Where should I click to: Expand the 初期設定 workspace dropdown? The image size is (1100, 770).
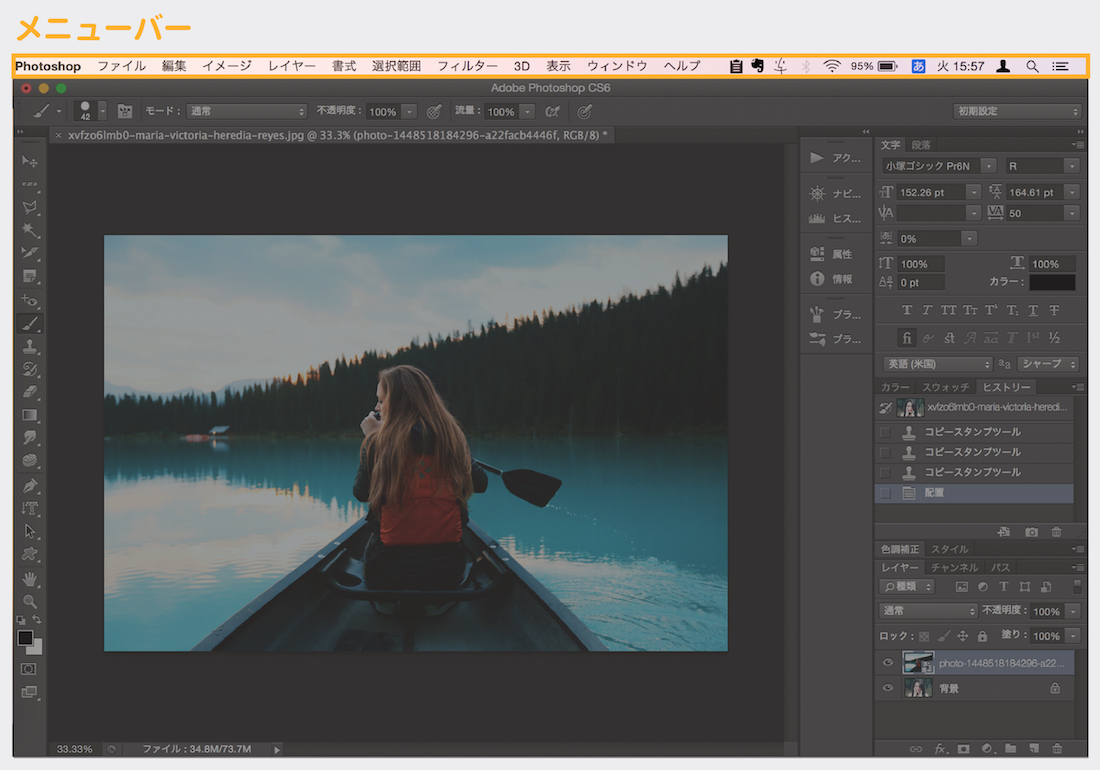click(x=1016, y=112)
